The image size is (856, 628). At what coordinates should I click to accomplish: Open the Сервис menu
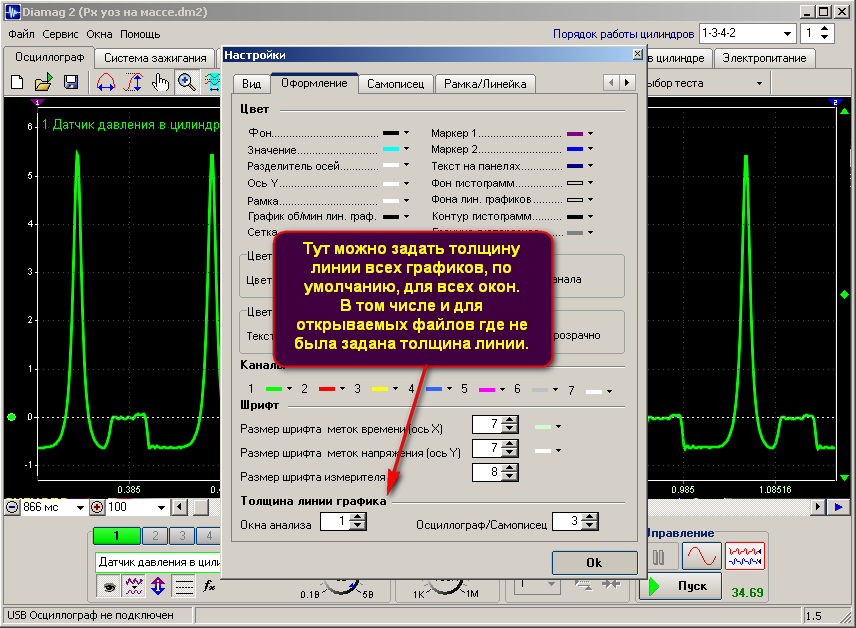pyautogui.click(x=60, y=34)
